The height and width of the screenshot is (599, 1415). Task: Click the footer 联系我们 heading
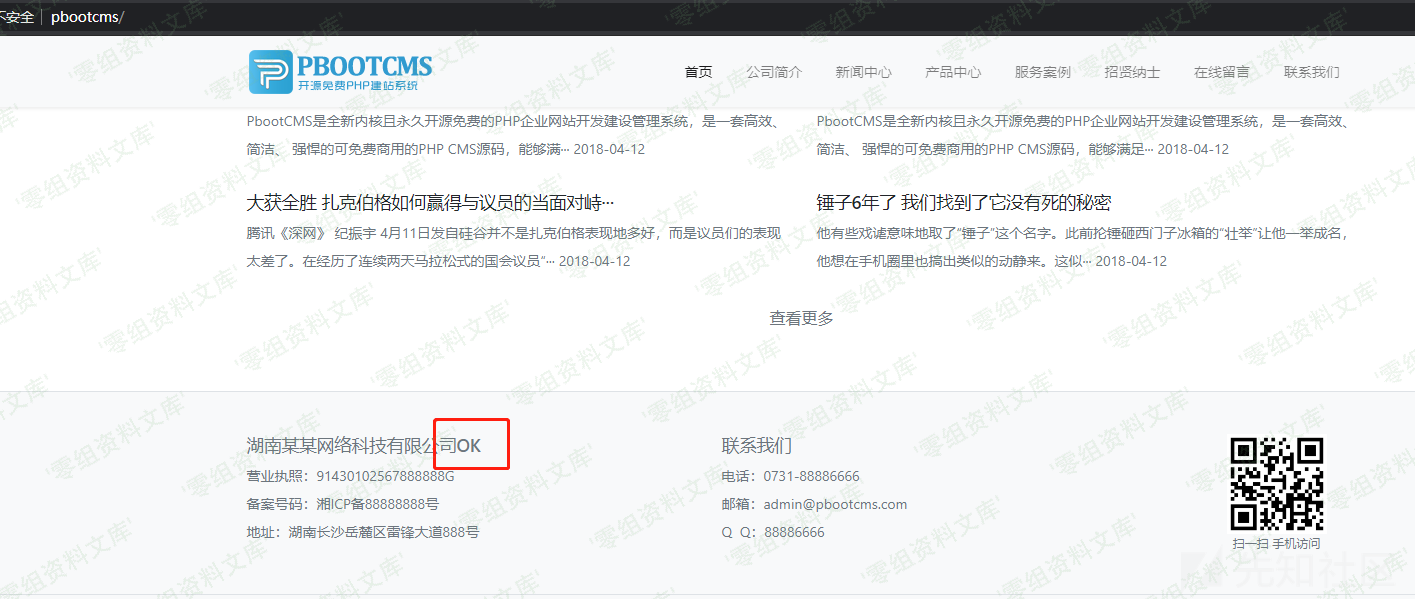757,444
